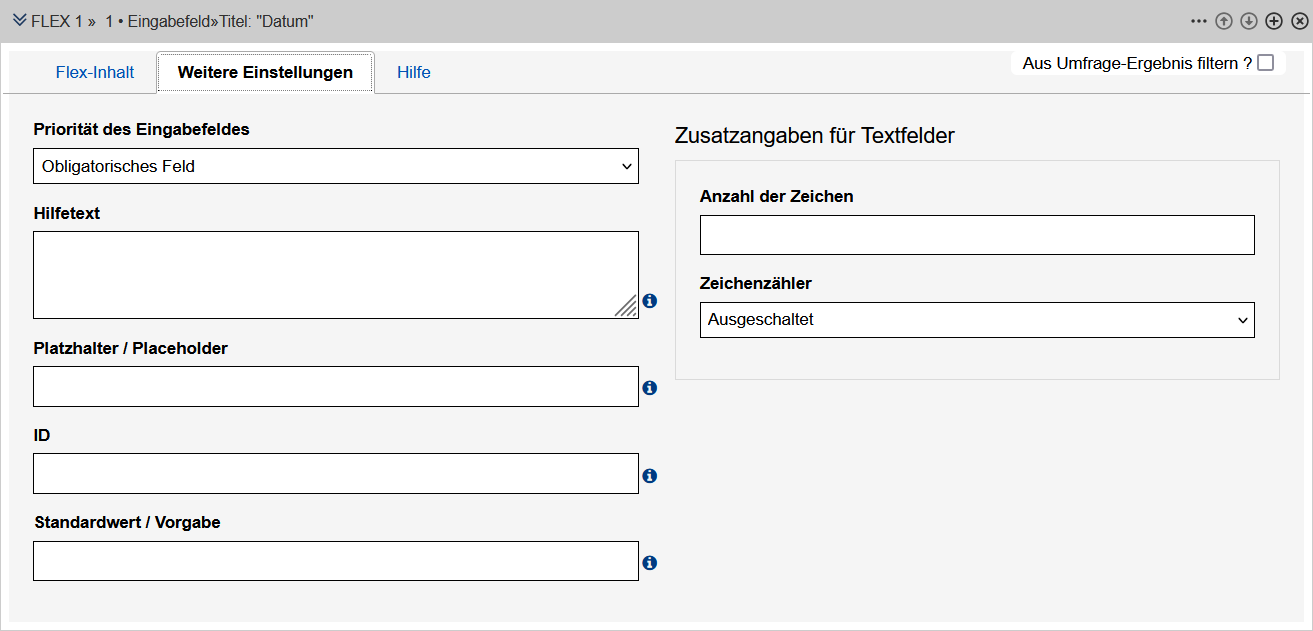Viewport: 1313px width, 631px height.
Task: Show info for the ID field
Action: (650, 476)
